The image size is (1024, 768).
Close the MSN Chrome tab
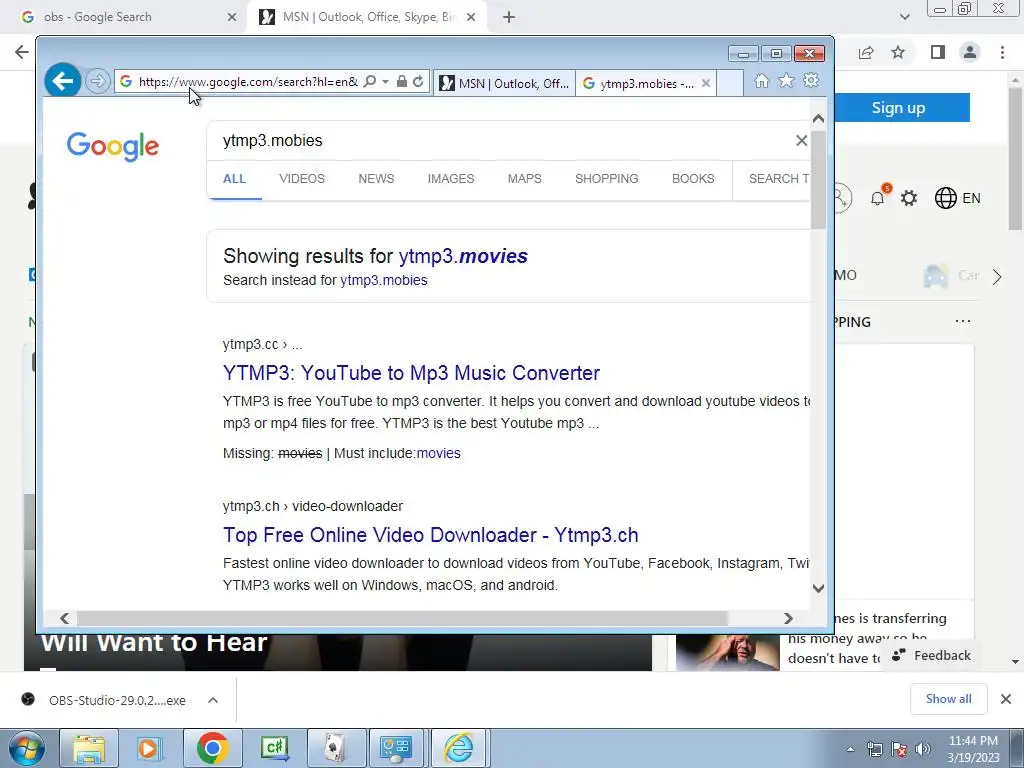pos(471,17)
